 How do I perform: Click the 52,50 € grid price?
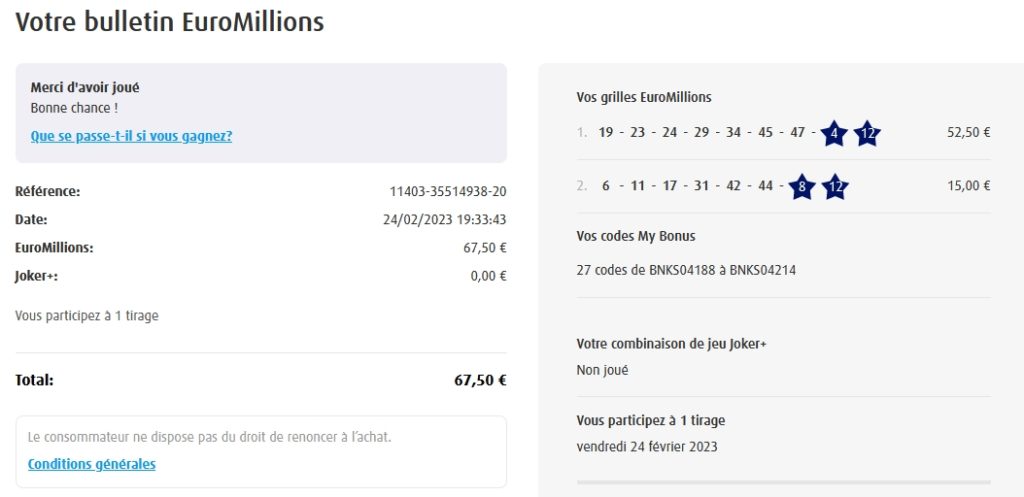pyautogui.click(x=968, y=132)
